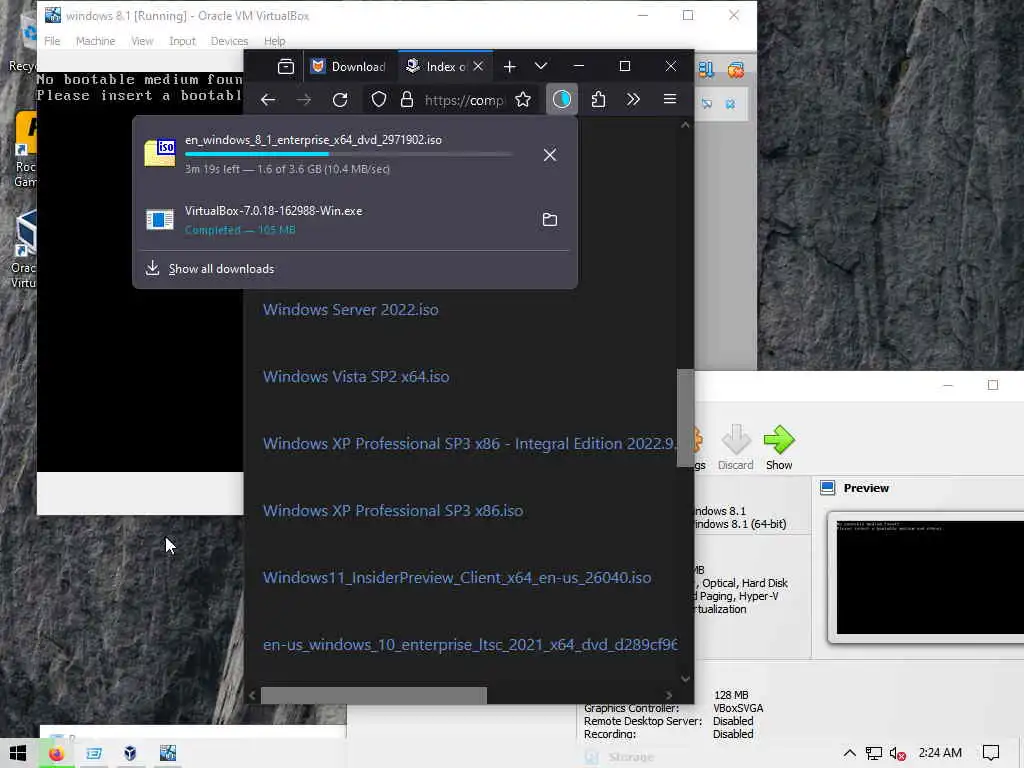
Task: Open the Firefox downloads panel button
Action: click(562, 100)
